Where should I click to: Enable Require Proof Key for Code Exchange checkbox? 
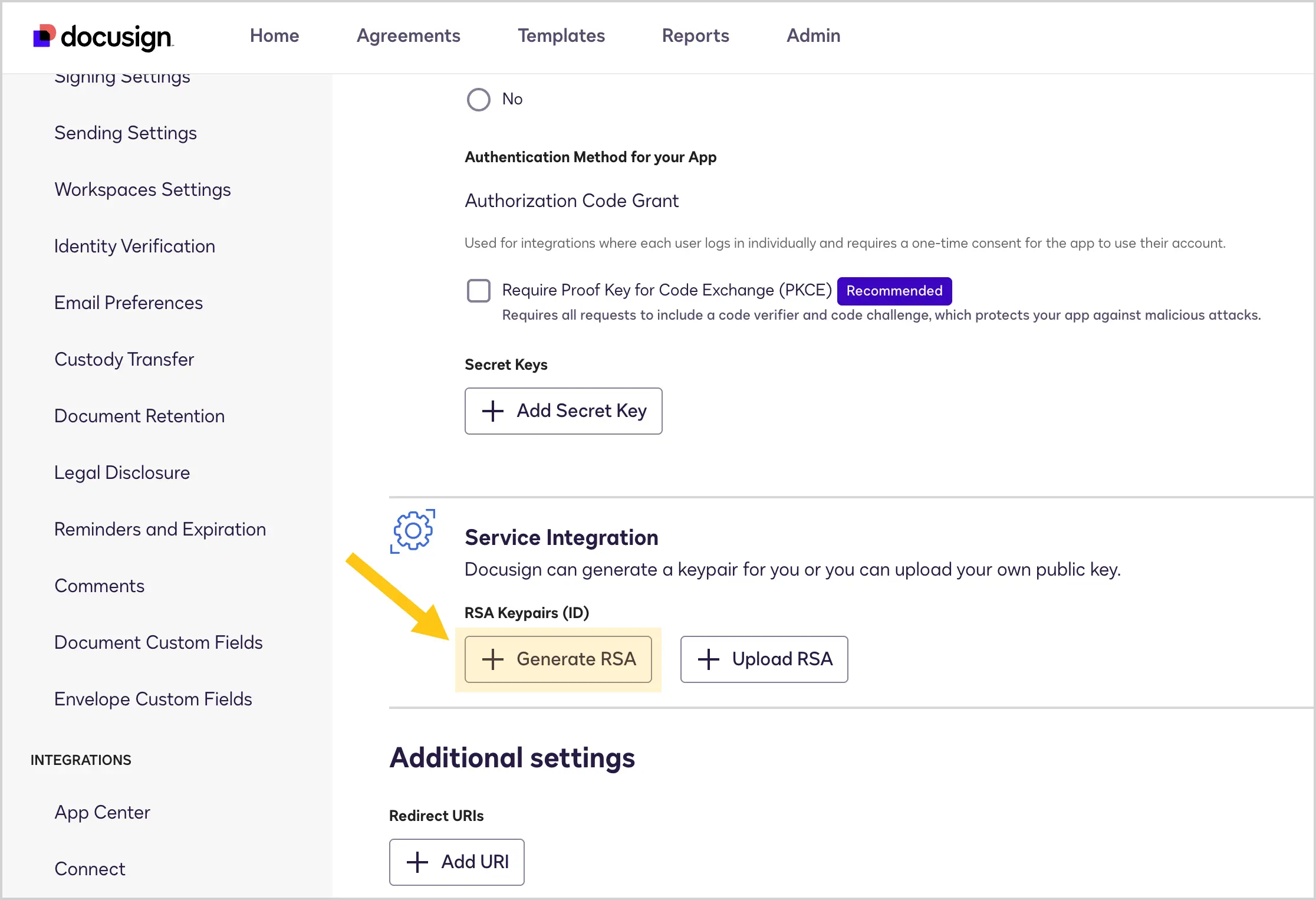point(478,291)
